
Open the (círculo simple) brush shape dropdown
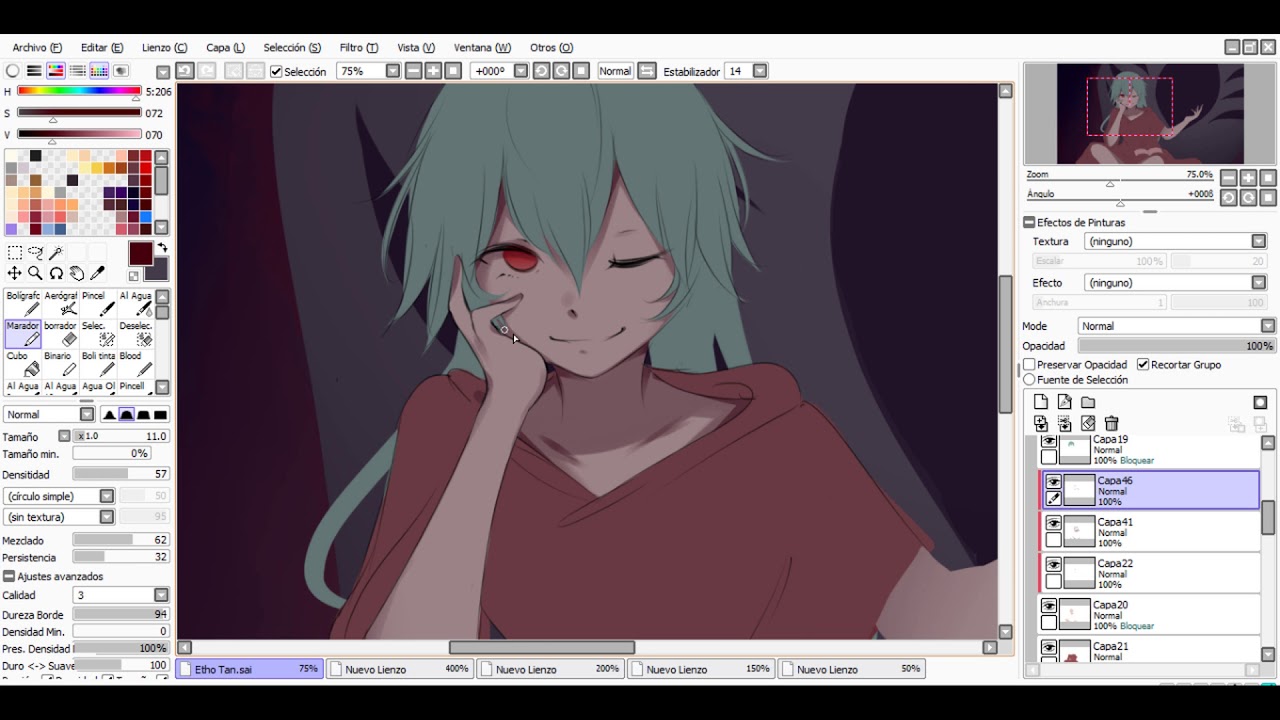click(59, 496)
